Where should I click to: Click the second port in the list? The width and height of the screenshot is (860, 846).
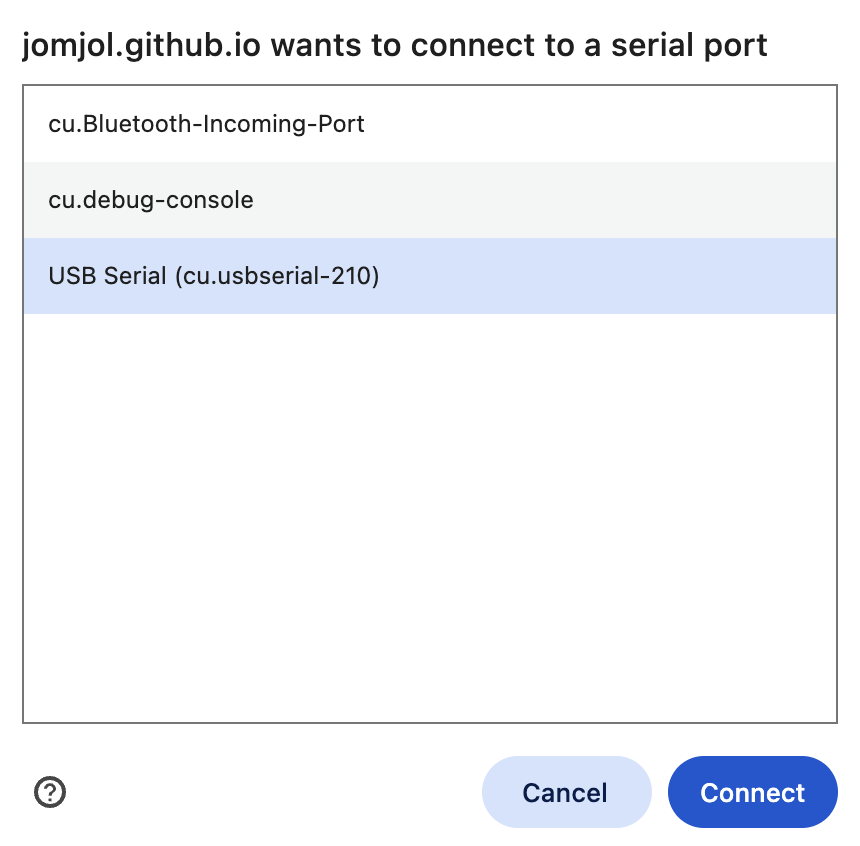point(429,200)
